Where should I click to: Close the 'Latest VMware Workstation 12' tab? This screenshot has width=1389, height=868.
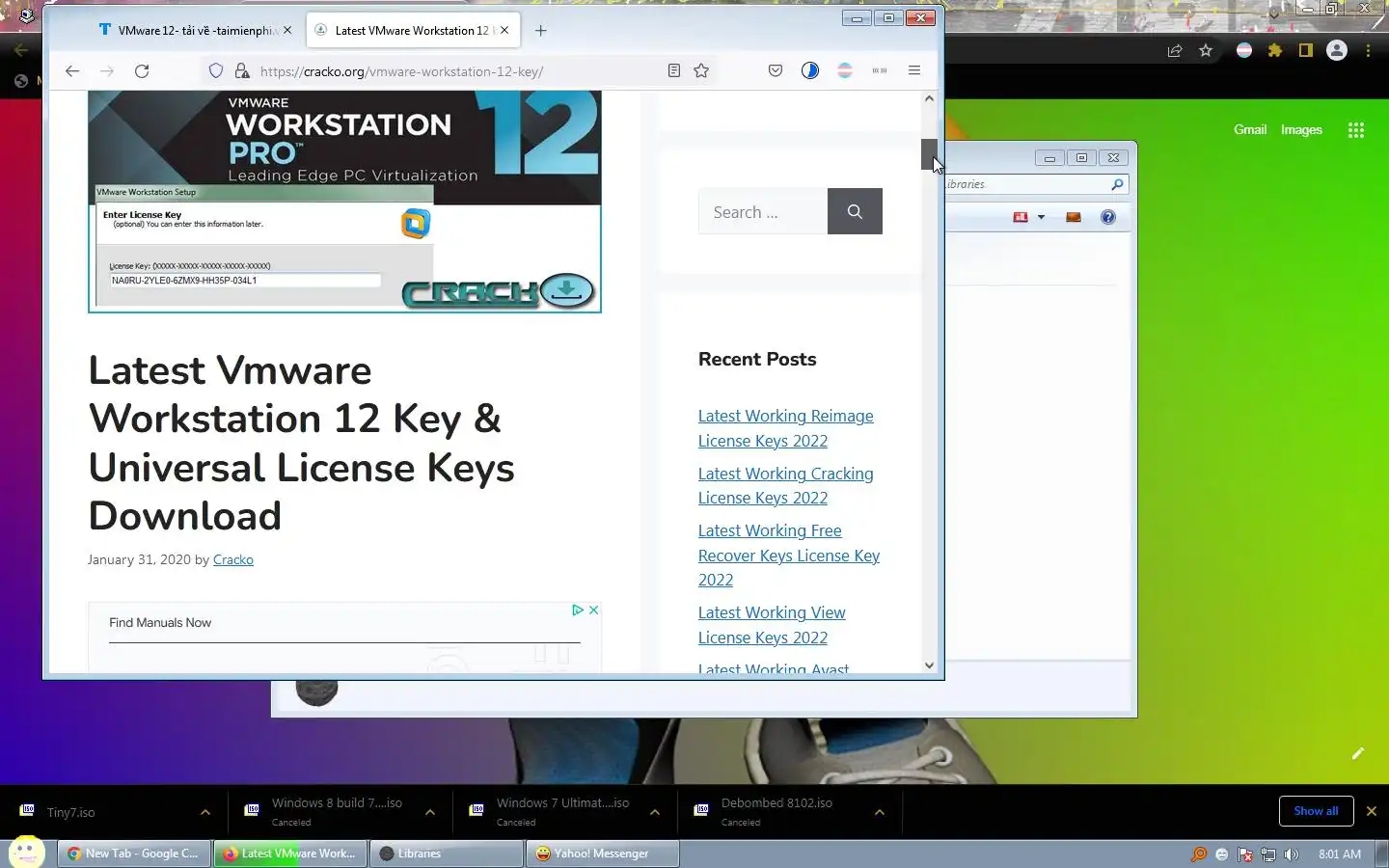(x=504, y=30)
